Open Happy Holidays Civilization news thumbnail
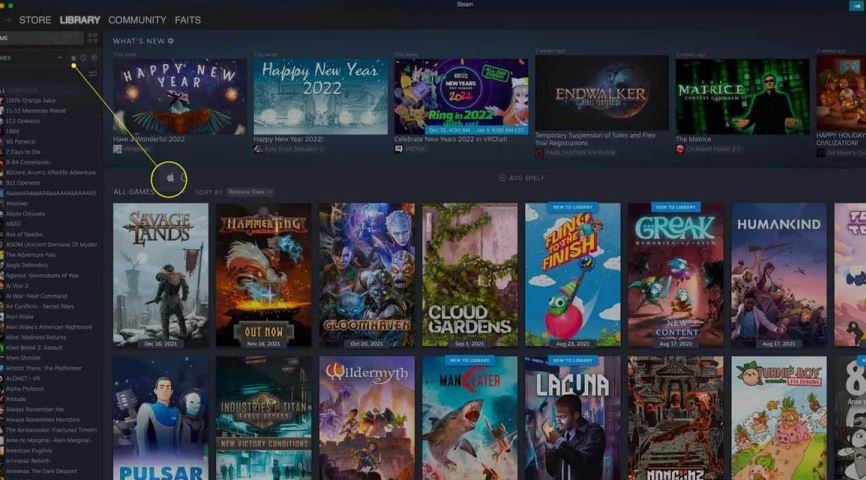This screenshot has width=866, height=480. pos(841,93)
